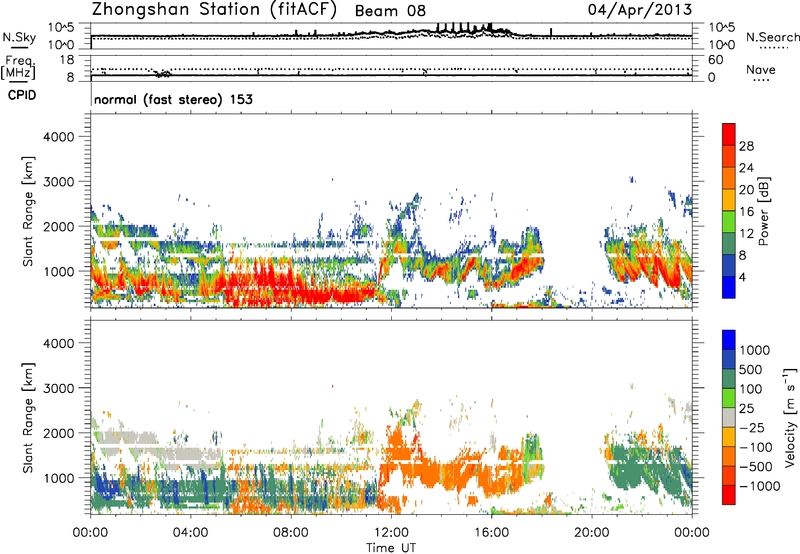The image size is (800, 554).
Task: Click the '12:00' time axis label
Action: click(x=391, y=533)
